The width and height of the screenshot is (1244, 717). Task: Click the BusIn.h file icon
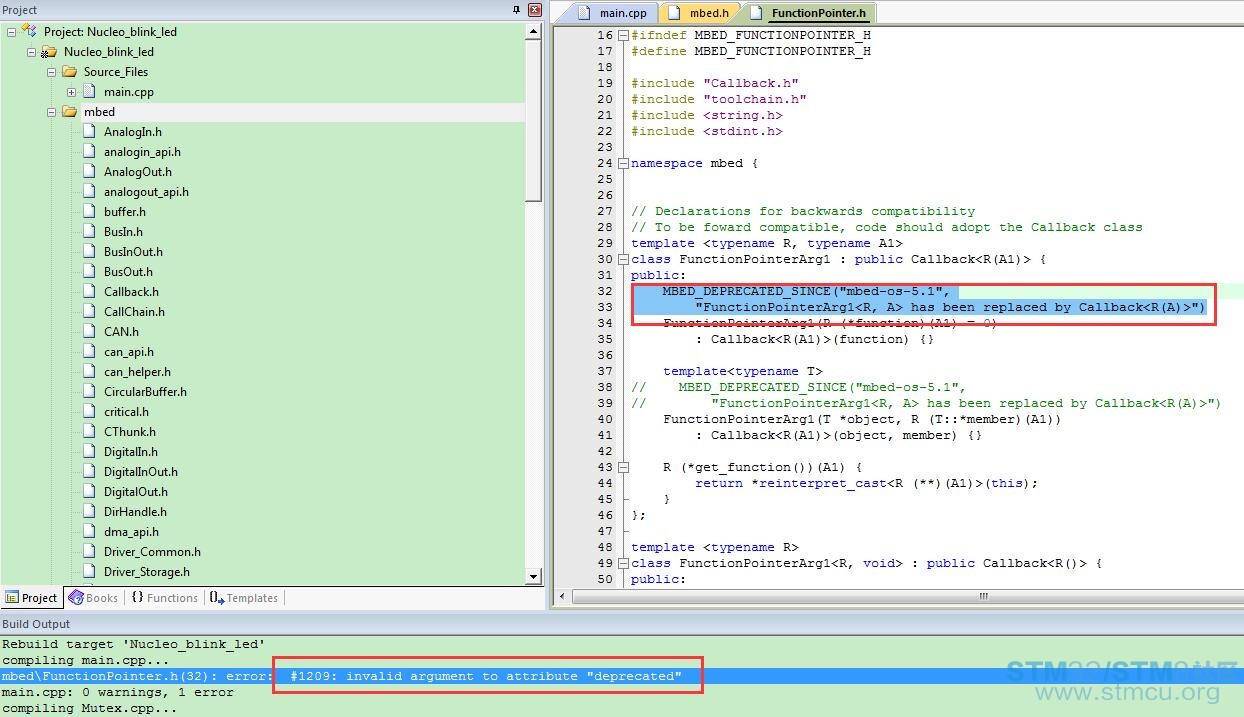pyautogui.click(x=90, y=232)
